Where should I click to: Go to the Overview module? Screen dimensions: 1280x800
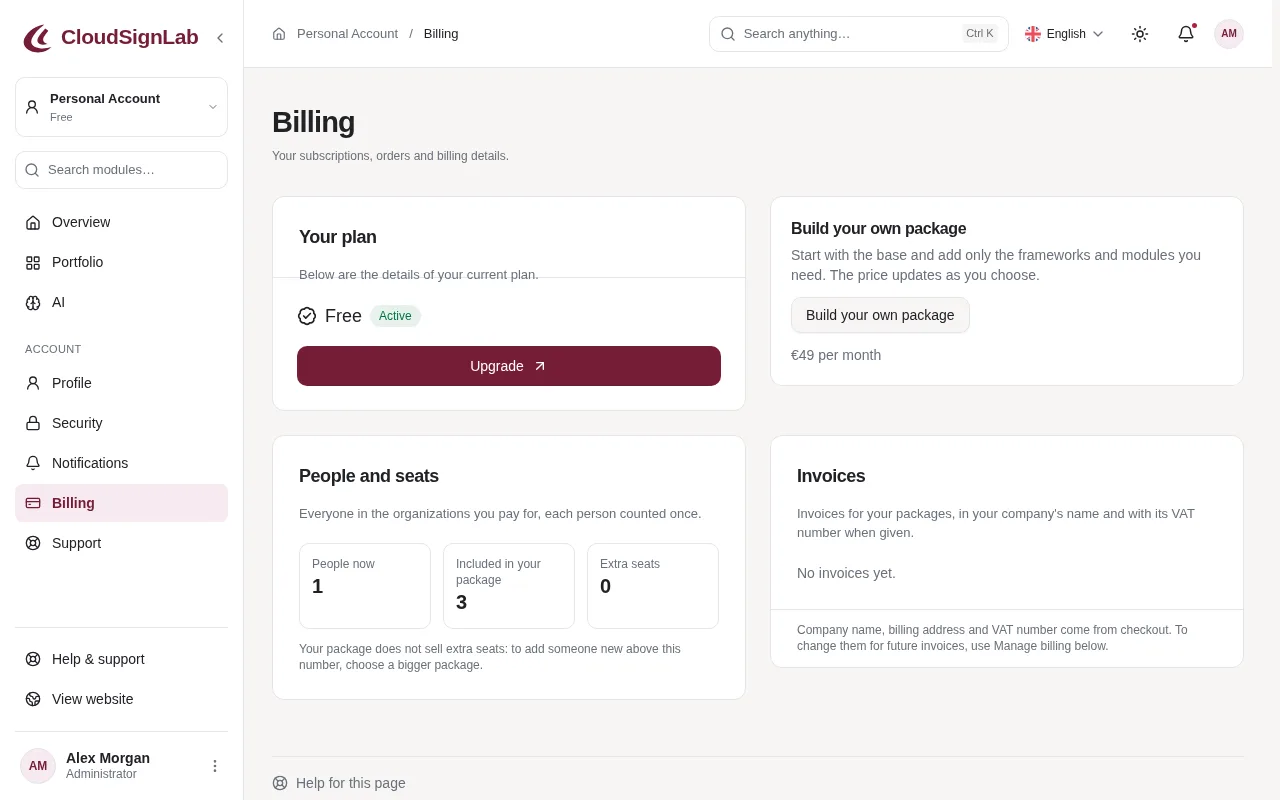click(x=121, y=222)
